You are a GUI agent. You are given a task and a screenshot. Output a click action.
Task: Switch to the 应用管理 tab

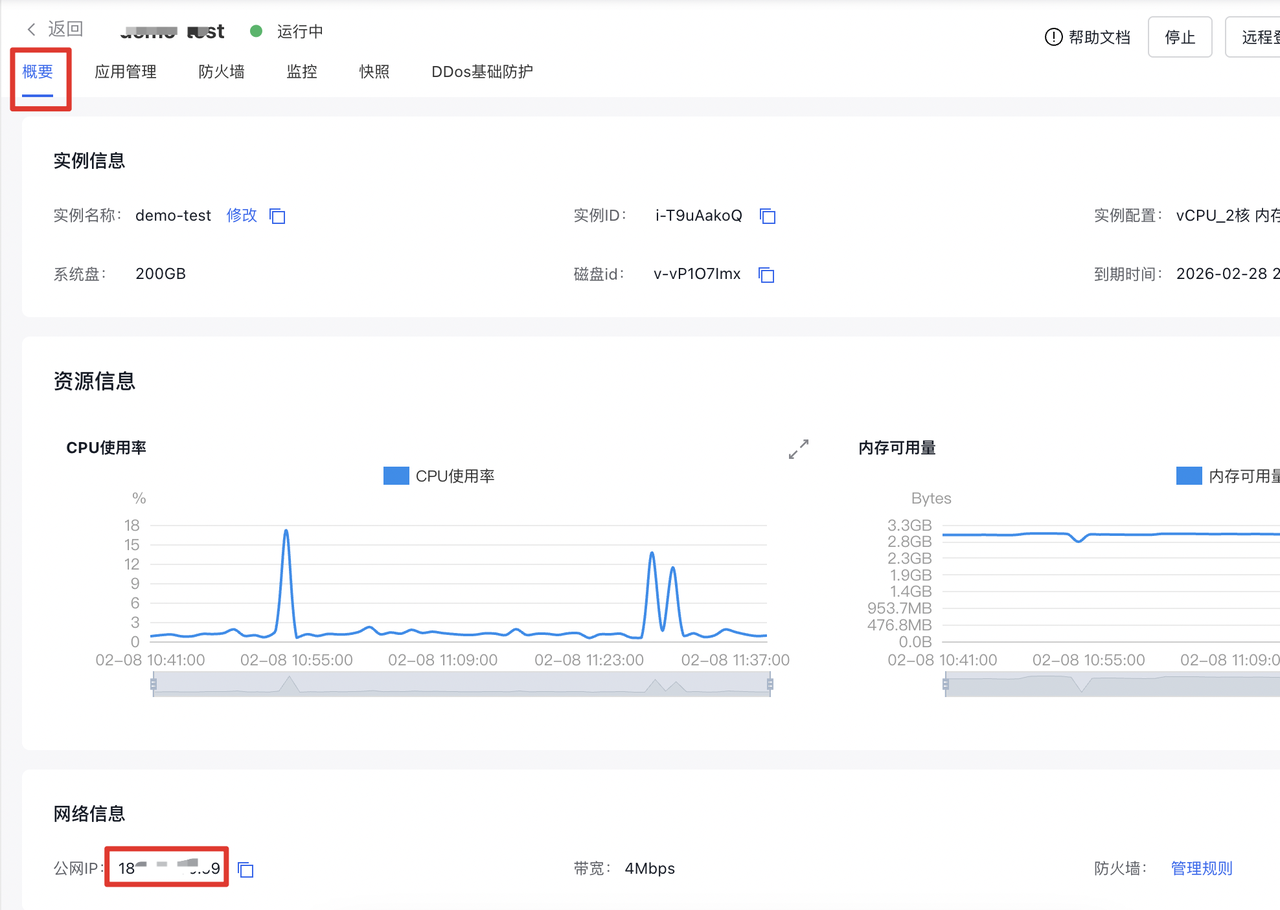[125, 72]
